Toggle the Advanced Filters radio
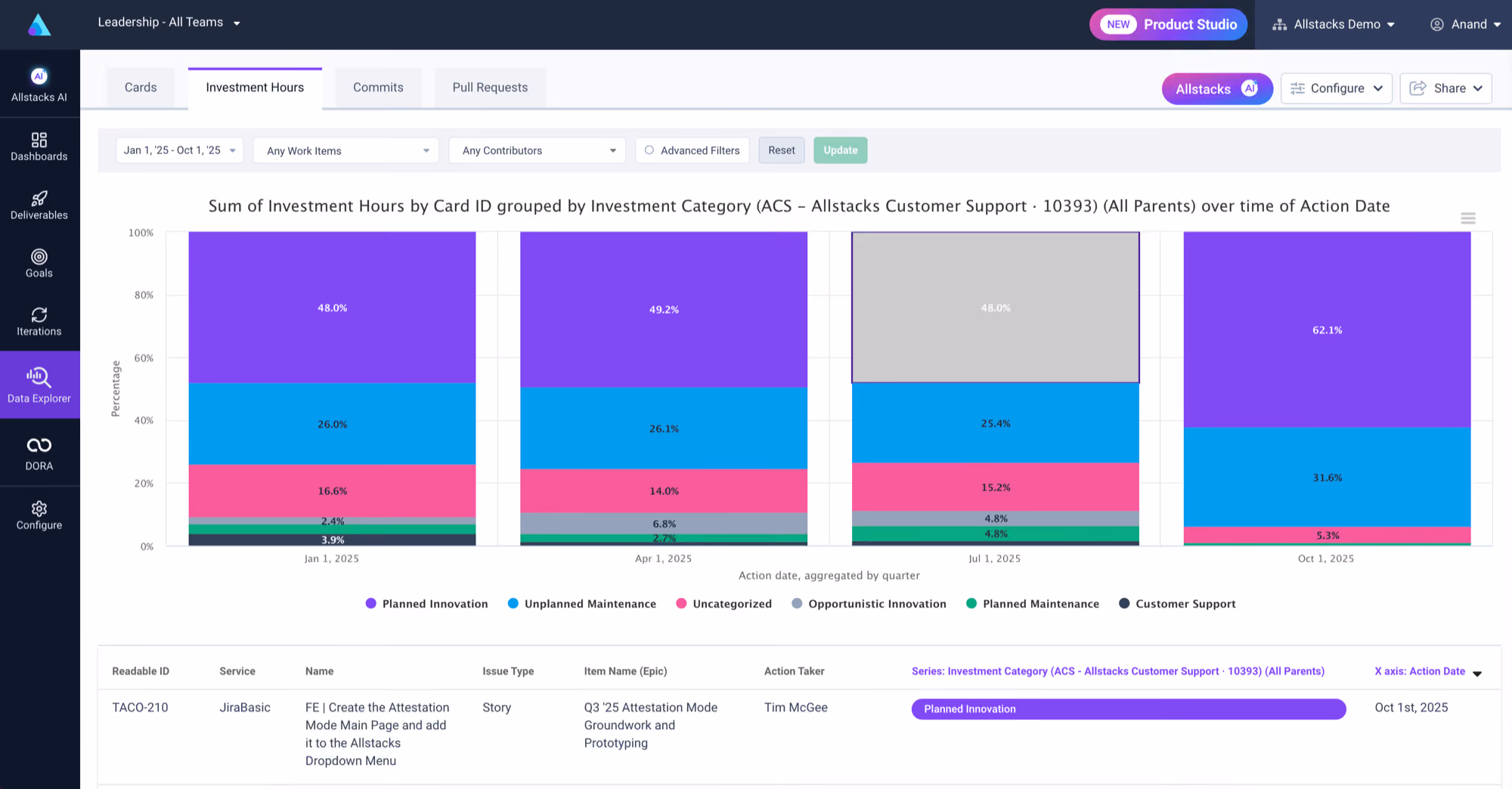 point(649,150)
